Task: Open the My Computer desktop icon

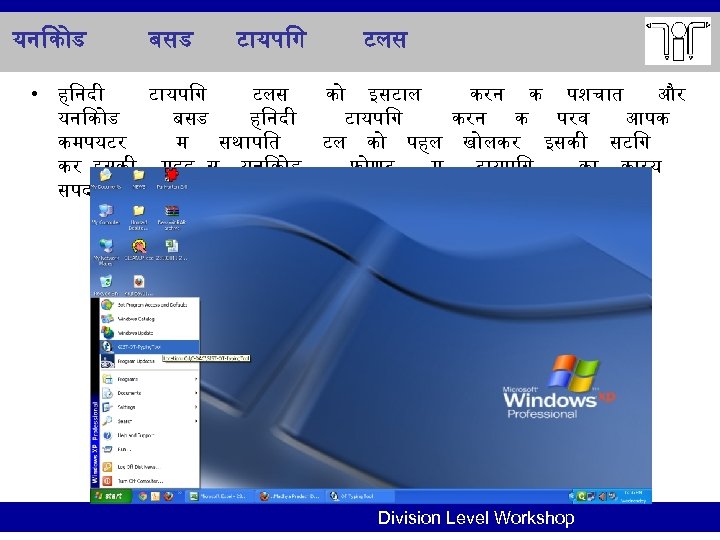Action: click(106, 214)
